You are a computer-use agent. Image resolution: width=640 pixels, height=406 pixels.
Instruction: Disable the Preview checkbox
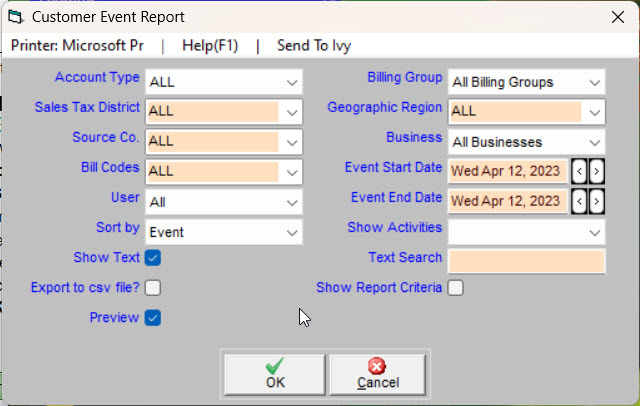[153, 318]
